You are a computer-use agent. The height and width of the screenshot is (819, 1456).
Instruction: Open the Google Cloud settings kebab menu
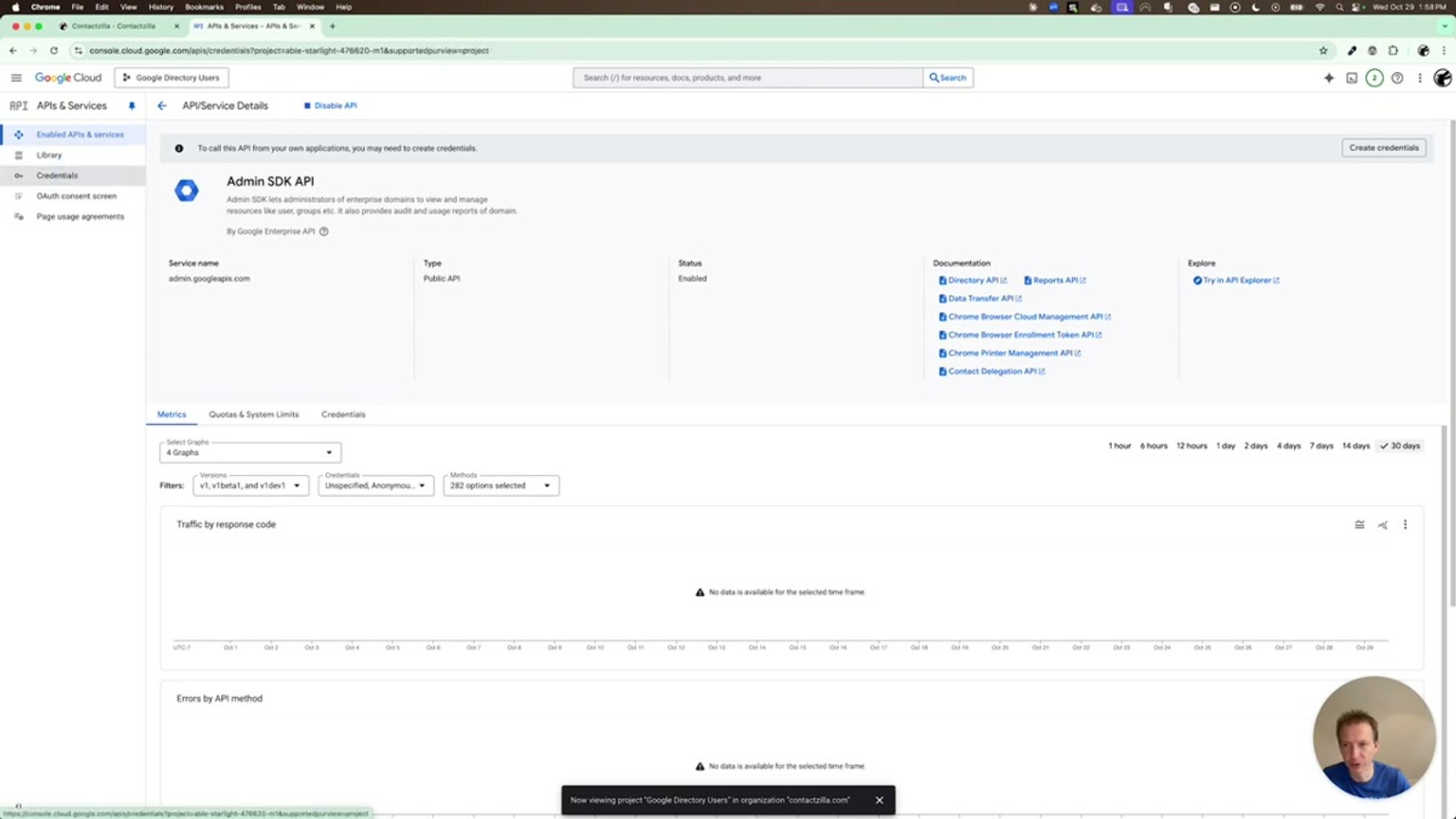[x=1420, y=78]
